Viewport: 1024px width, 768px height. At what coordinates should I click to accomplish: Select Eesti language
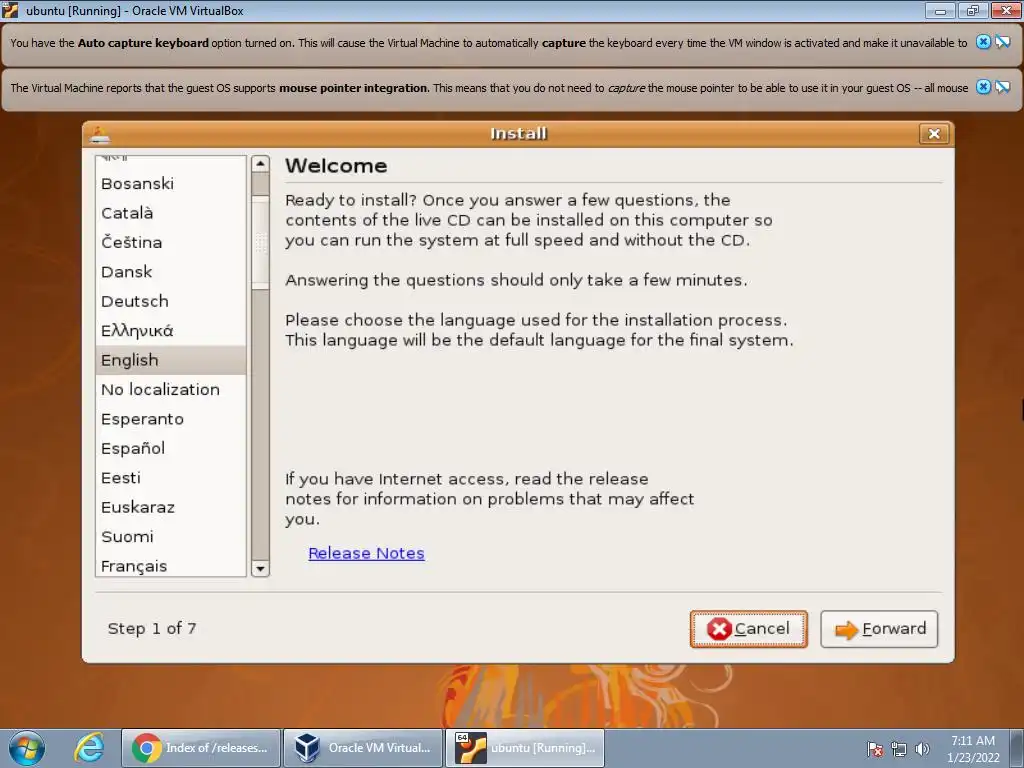tap(170, 477)
